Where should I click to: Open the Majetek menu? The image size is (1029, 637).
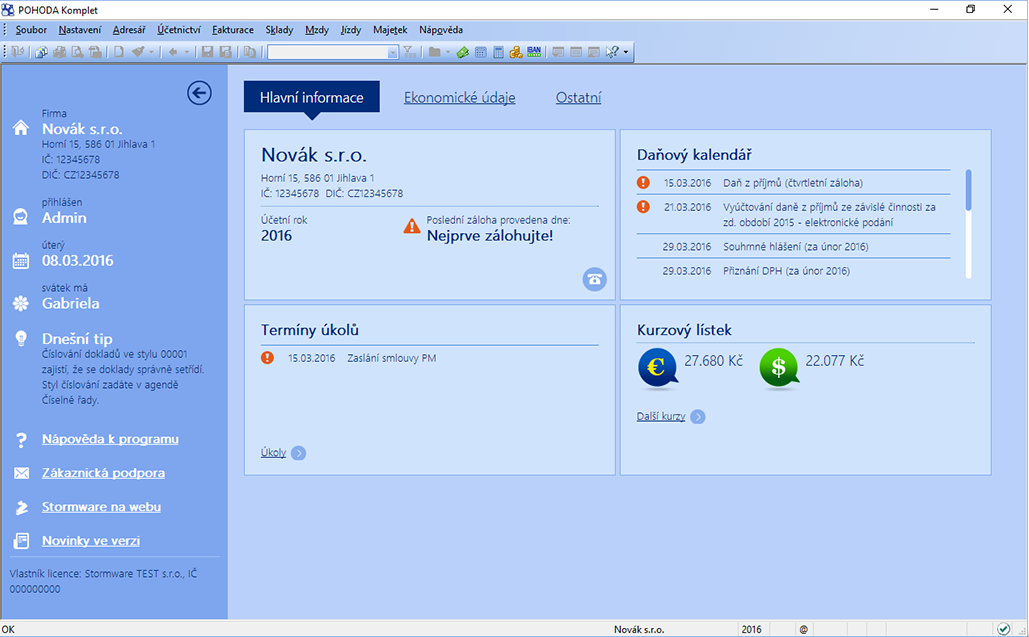(390, 30)
